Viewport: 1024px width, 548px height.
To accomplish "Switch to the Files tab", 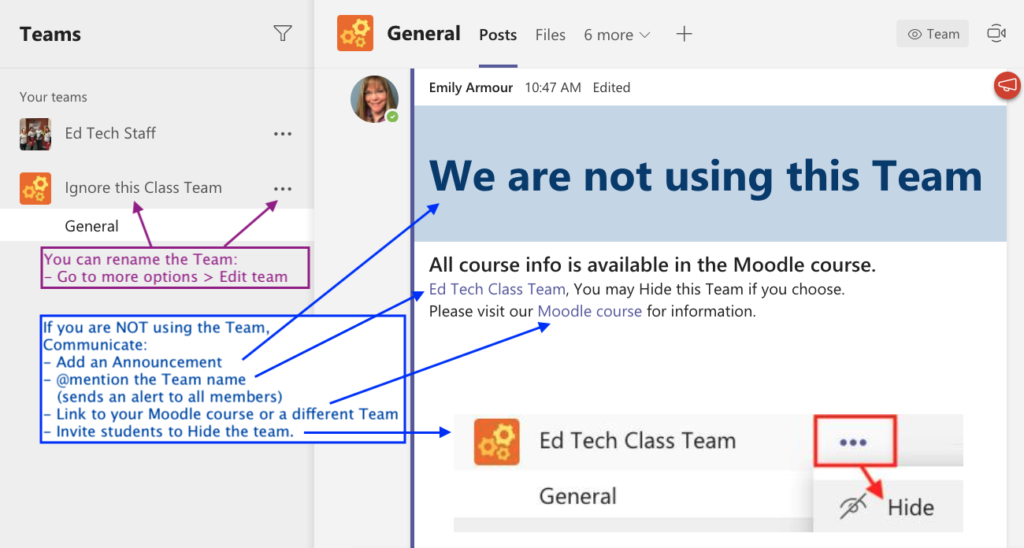I will [550, 35].
